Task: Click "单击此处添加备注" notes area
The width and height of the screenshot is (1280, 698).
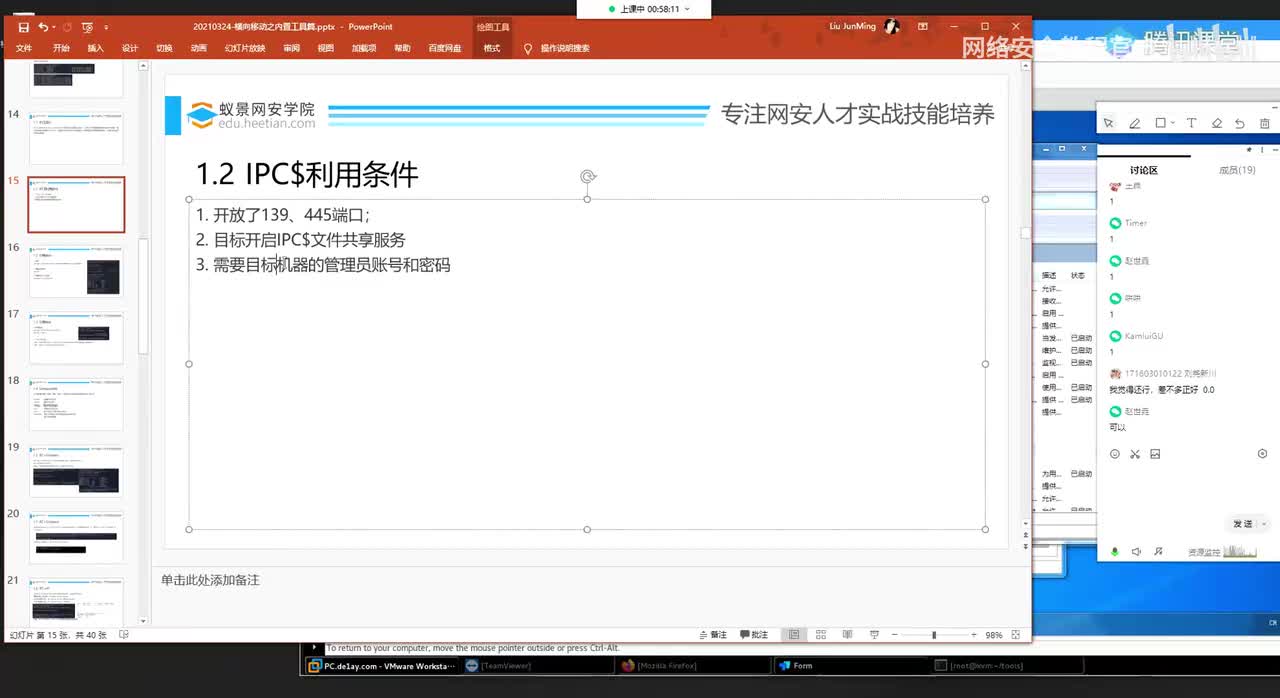Action: [210, 580]
